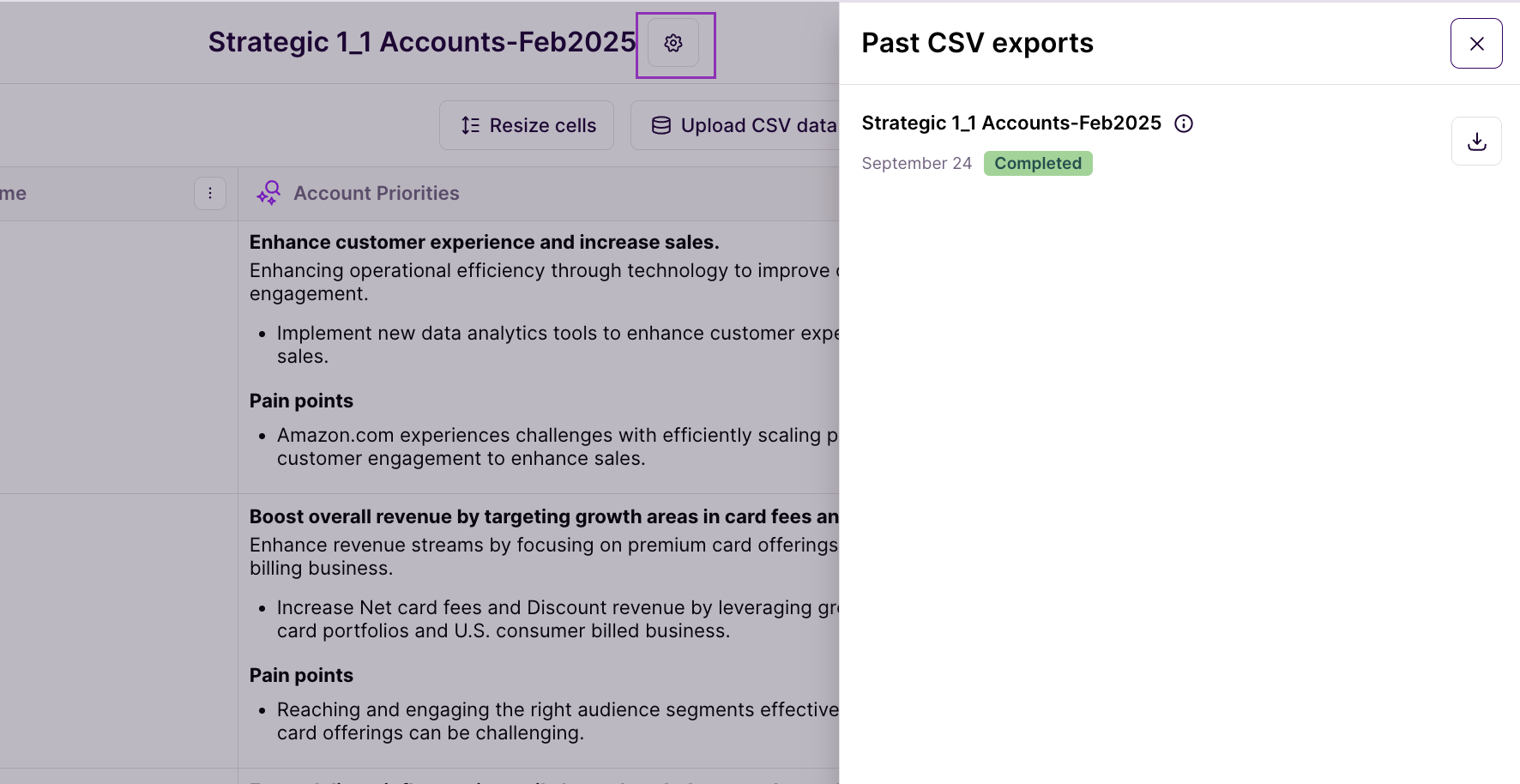The height and width of the screenshot is (784, 1520).
Task: Click the September 24 export date
Action: pos(916,164)
